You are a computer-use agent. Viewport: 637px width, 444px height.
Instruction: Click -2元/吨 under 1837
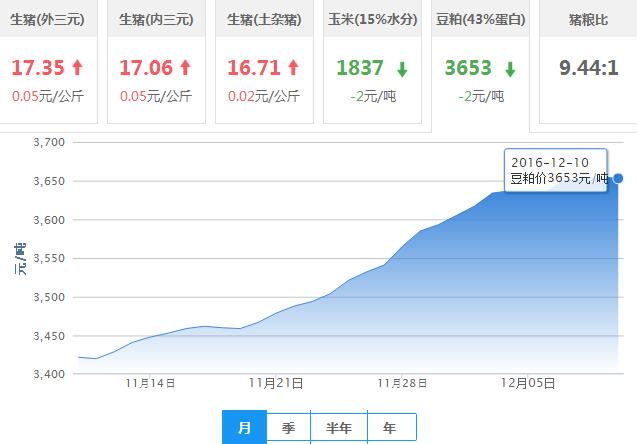373,96
